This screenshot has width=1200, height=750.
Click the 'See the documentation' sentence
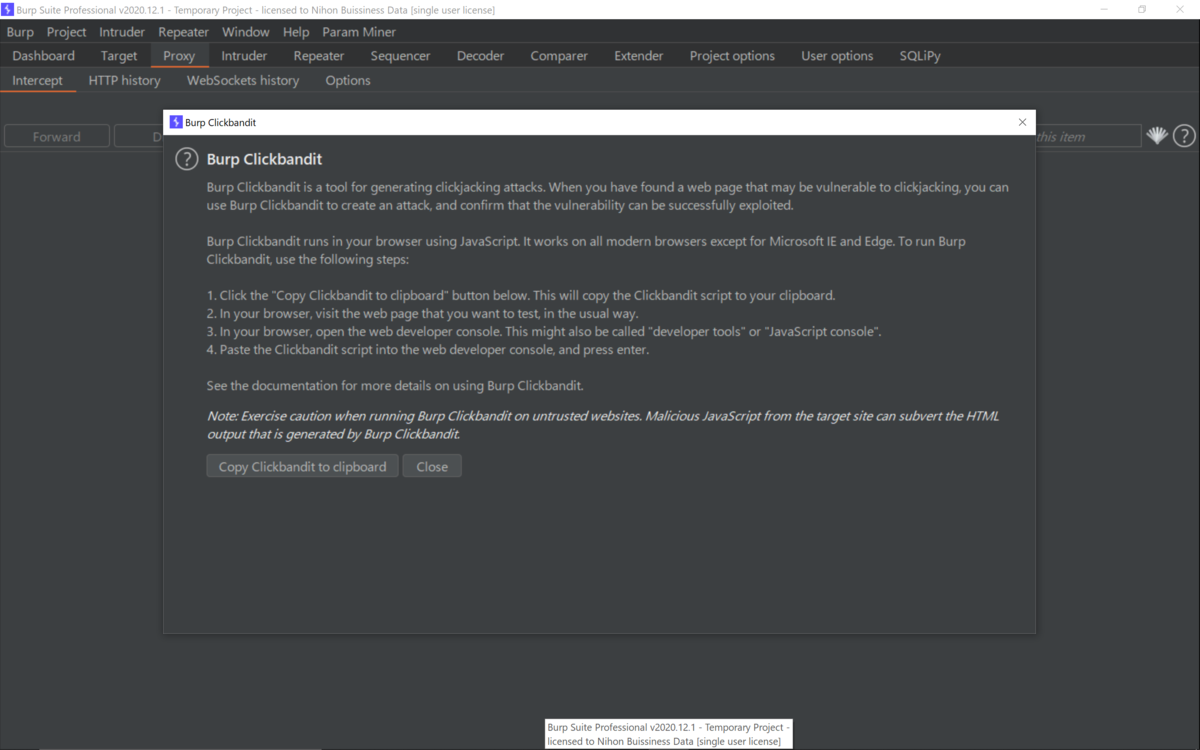pos(395,386)
